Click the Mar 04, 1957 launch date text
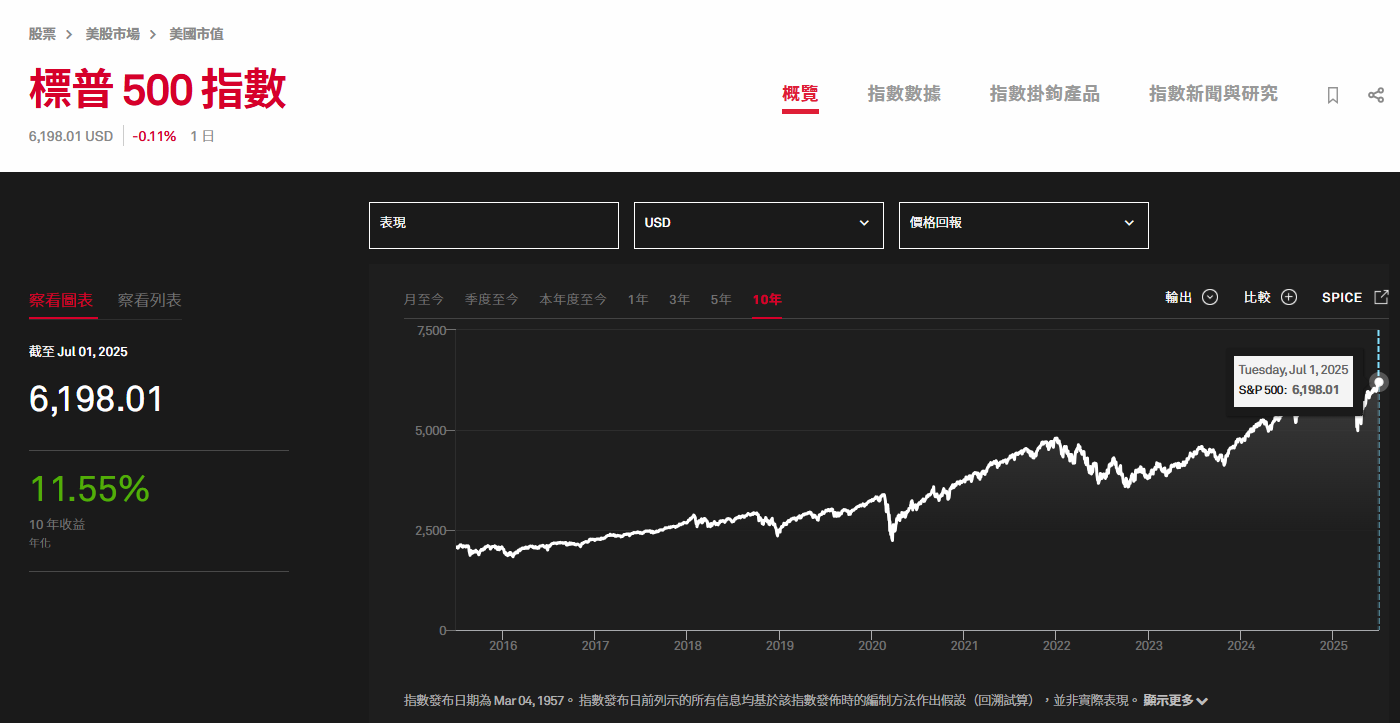 click(x=529, y=700)
